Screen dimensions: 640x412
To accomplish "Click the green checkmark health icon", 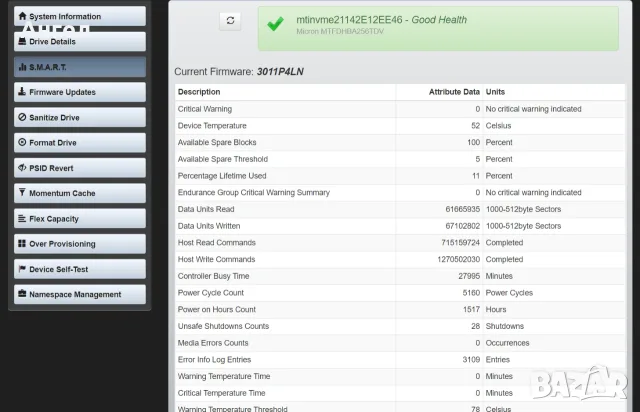I will pyautogui.click(x=276, y=24).
